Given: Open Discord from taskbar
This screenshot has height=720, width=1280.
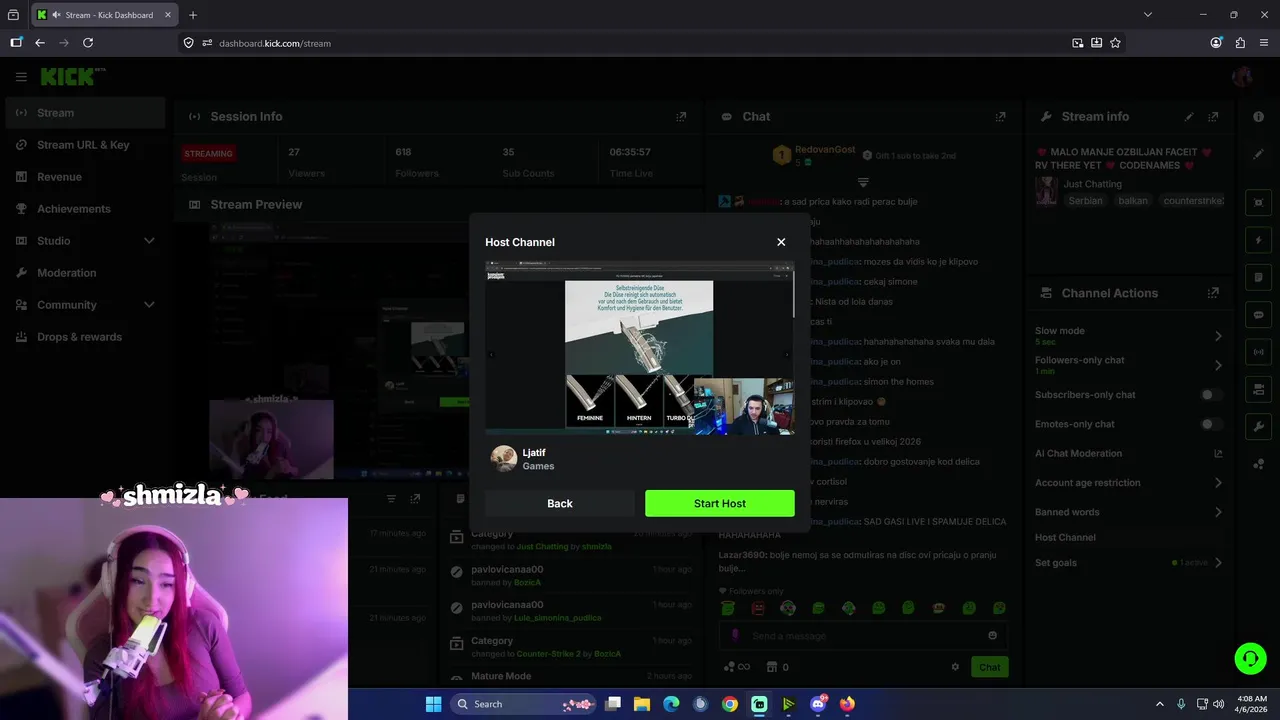Looking at the screenshot, I should tap(818, 704).
